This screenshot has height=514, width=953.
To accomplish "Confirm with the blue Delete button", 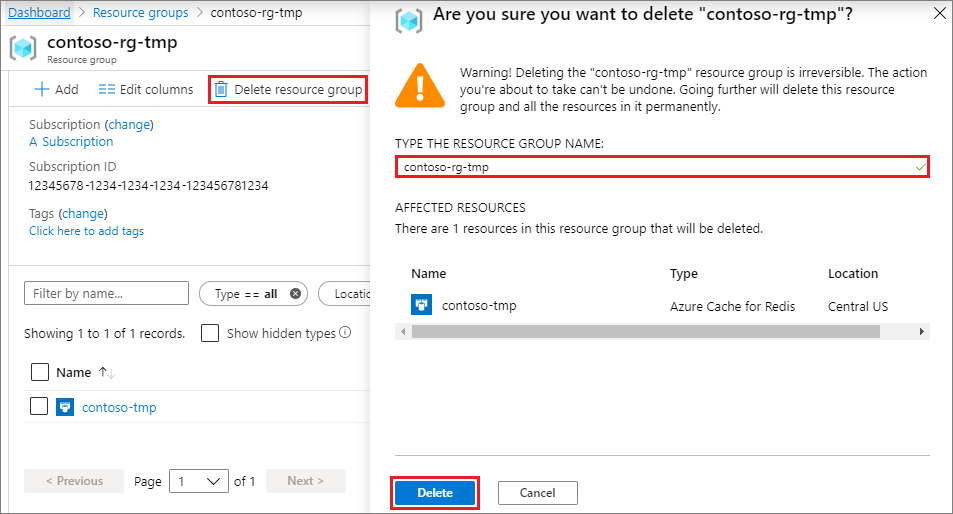I will click(435, 493).
